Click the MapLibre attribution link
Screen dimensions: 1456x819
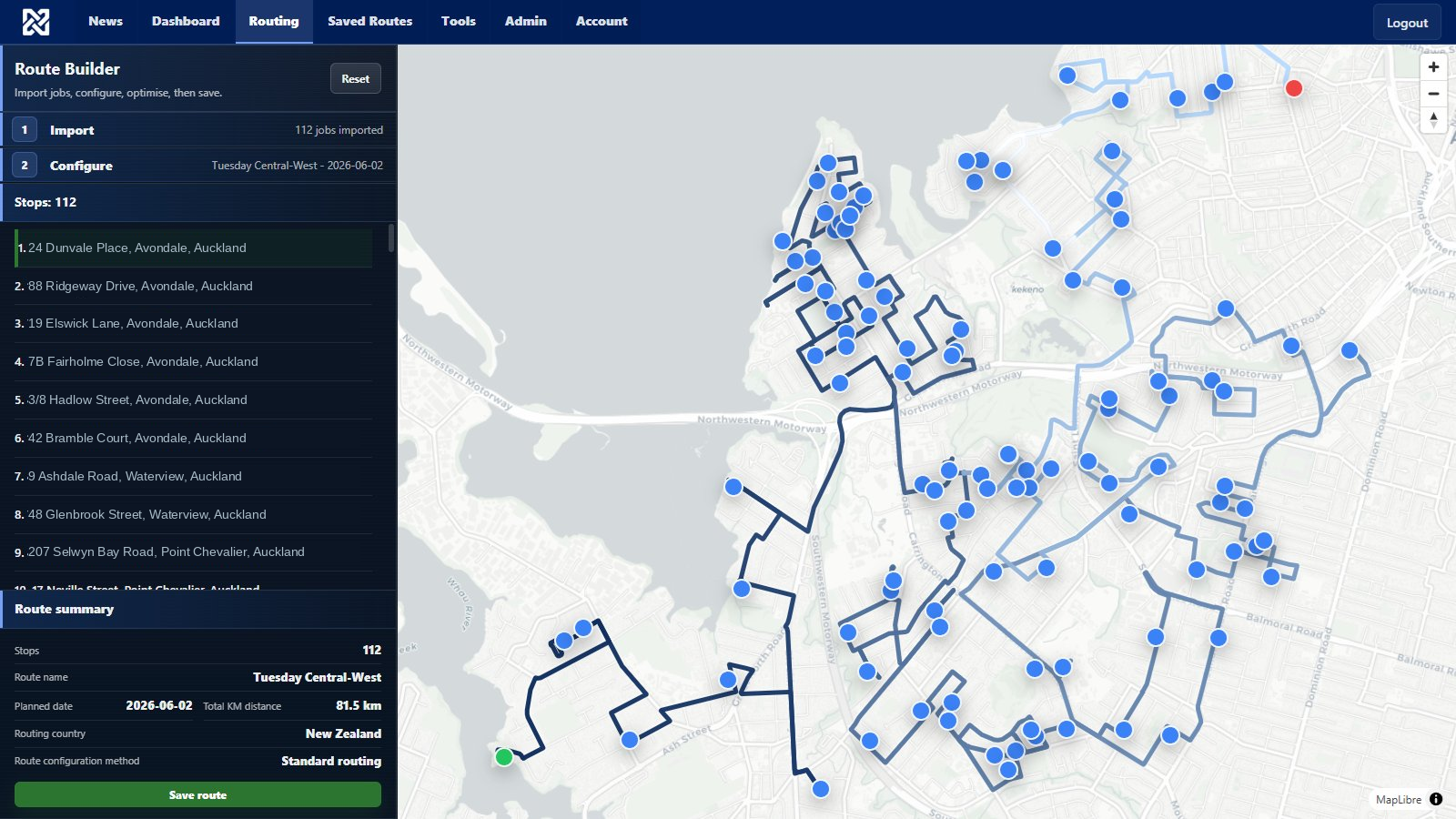(x=1398, y=799)
